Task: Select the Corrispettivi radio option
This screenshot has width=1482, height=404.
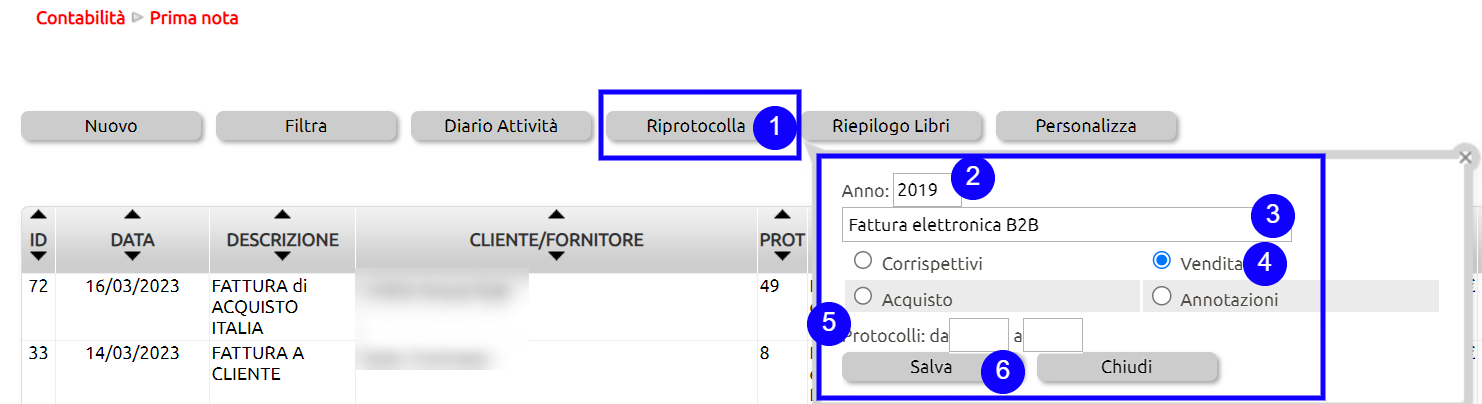Action: pos(864,261)
